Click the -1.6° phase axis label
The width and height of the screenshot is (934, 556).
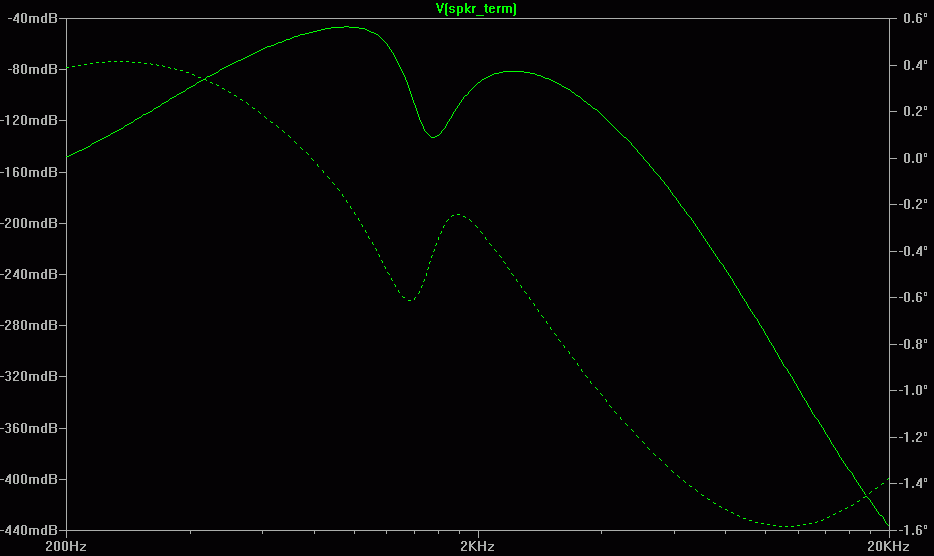[913, 530]
